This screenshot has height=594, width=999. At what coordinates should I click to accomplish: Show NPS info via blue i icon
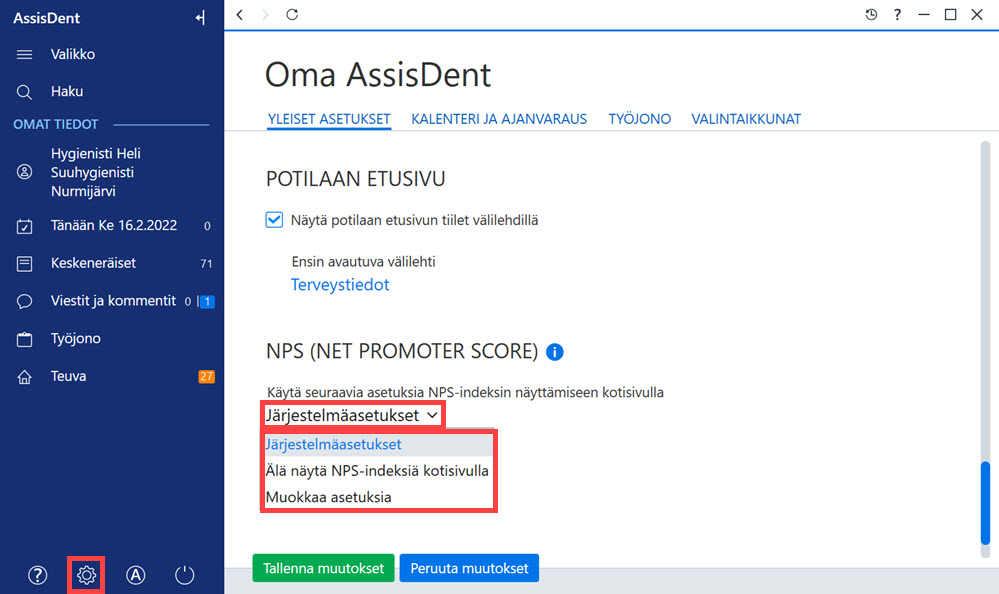[554, 352]
